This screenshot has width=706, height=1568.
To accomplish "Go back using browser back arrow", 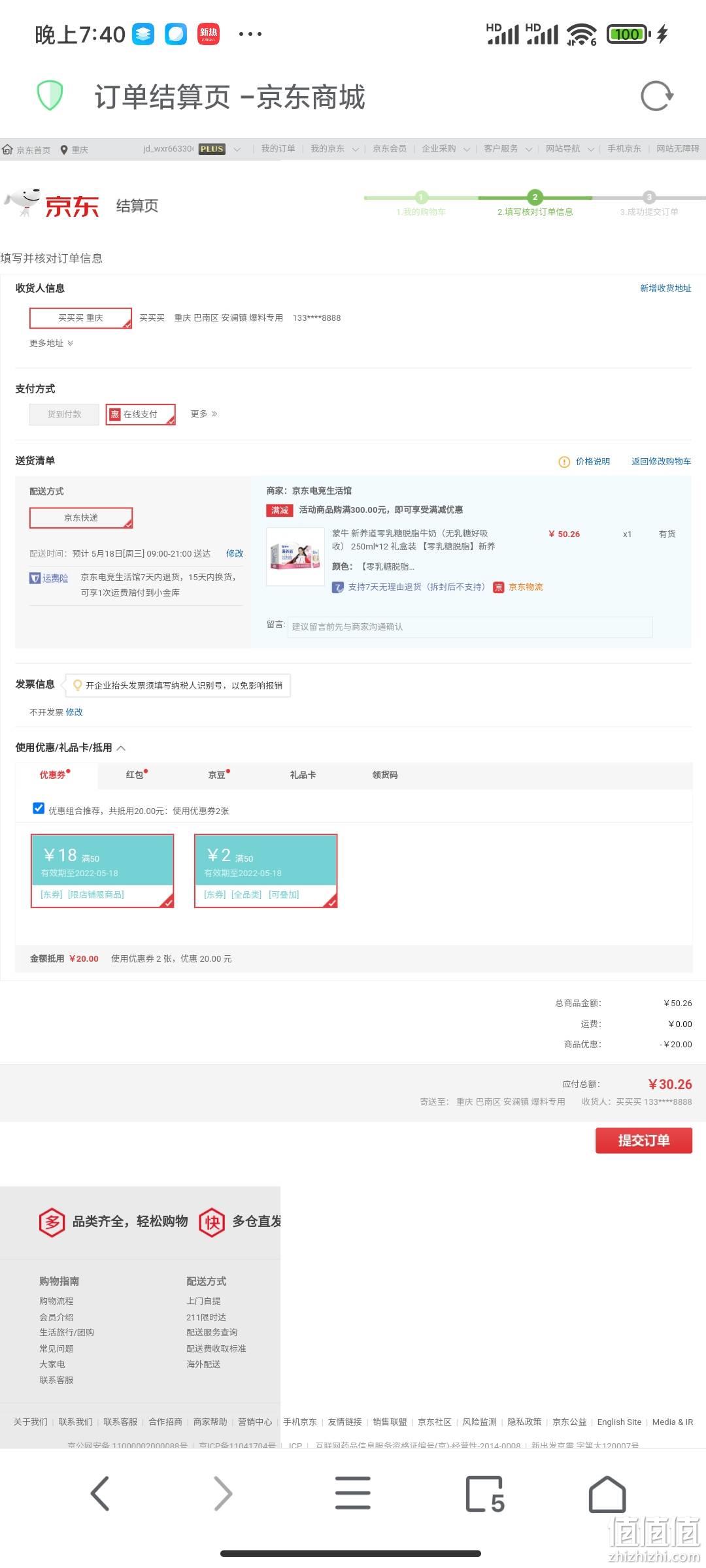I will 100,1494.
